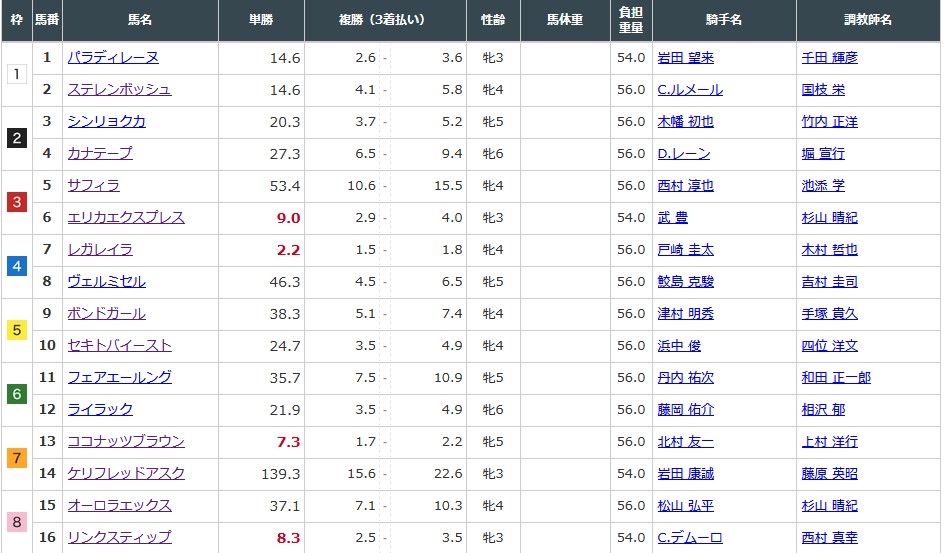Select horse ココナッツブラウン

pos(126,442)
